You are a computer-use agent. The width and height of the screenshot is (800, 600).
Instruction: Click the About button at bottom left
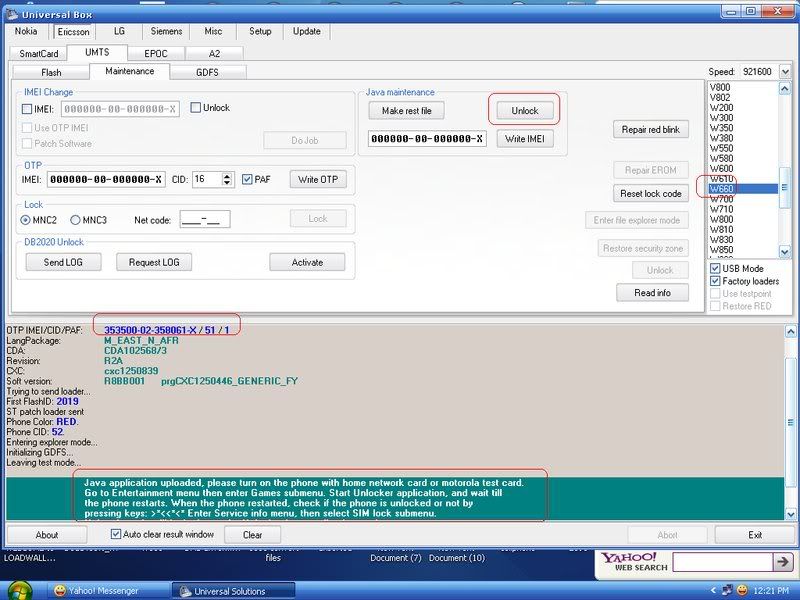coord(46,535)
